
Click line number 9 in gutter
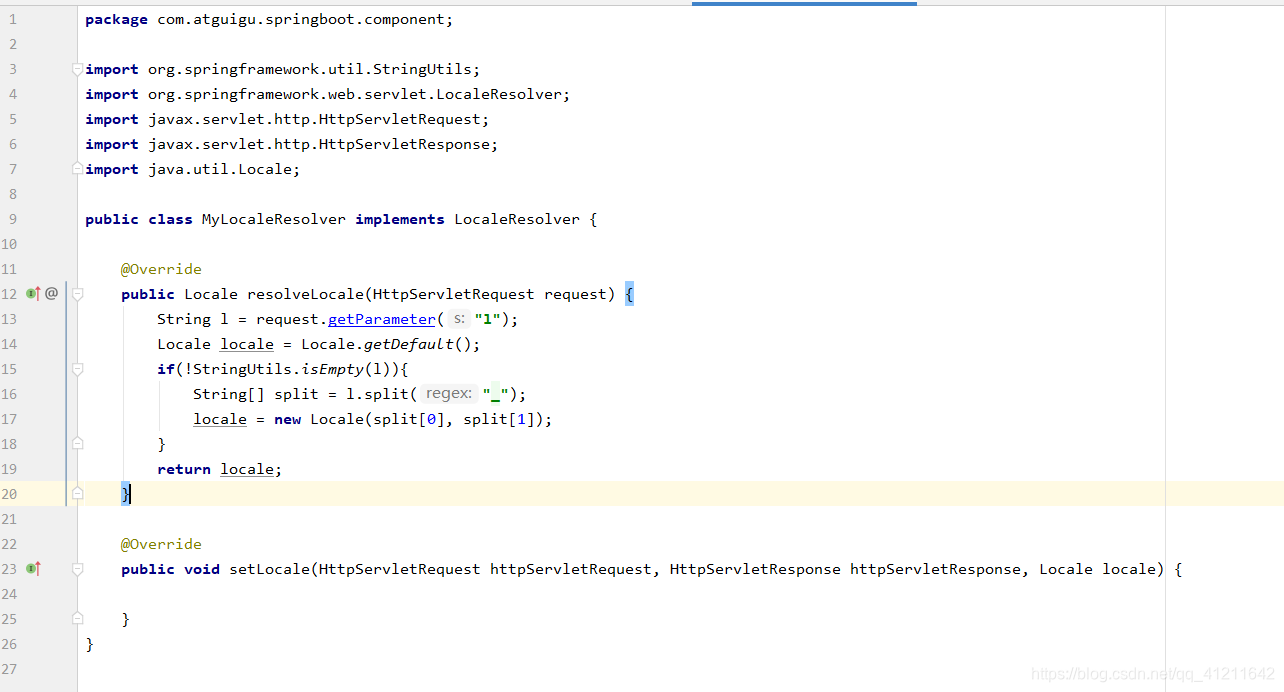pyautogui.click(x=12, y=219)
